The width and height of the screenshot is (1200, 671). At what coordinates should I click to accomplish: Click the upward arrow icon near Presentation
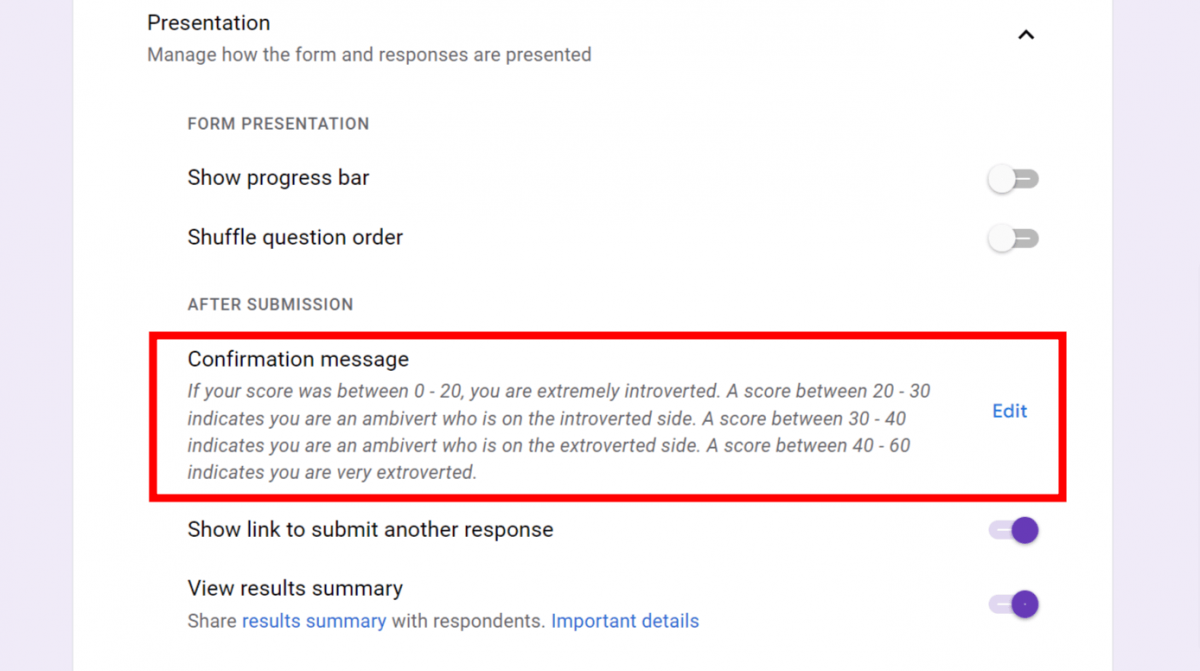(x=1026, y=34)
